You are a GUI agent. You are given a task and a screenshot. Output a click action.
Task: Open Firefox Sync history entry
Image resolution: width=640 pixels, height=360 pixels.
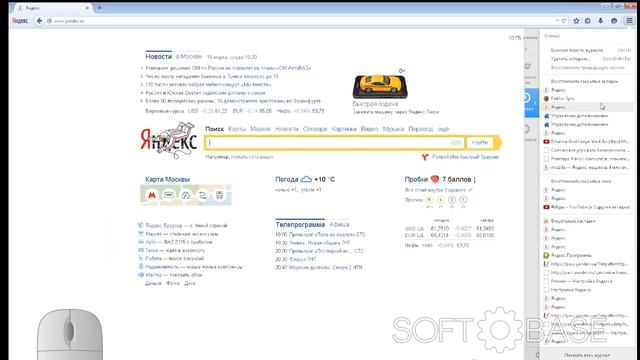[587, 98]
